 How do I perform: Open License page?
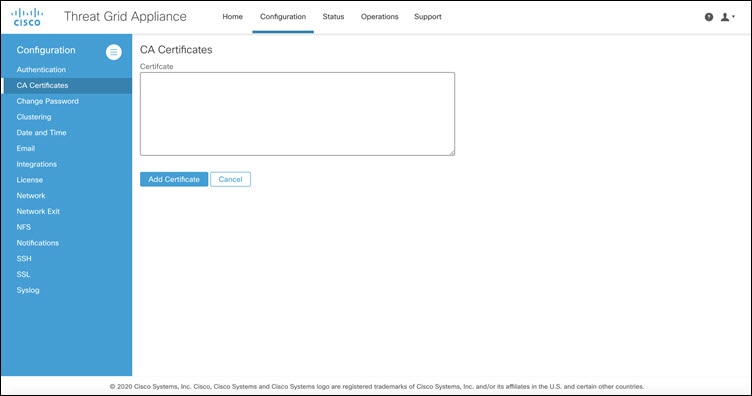[x=29, y=180]
